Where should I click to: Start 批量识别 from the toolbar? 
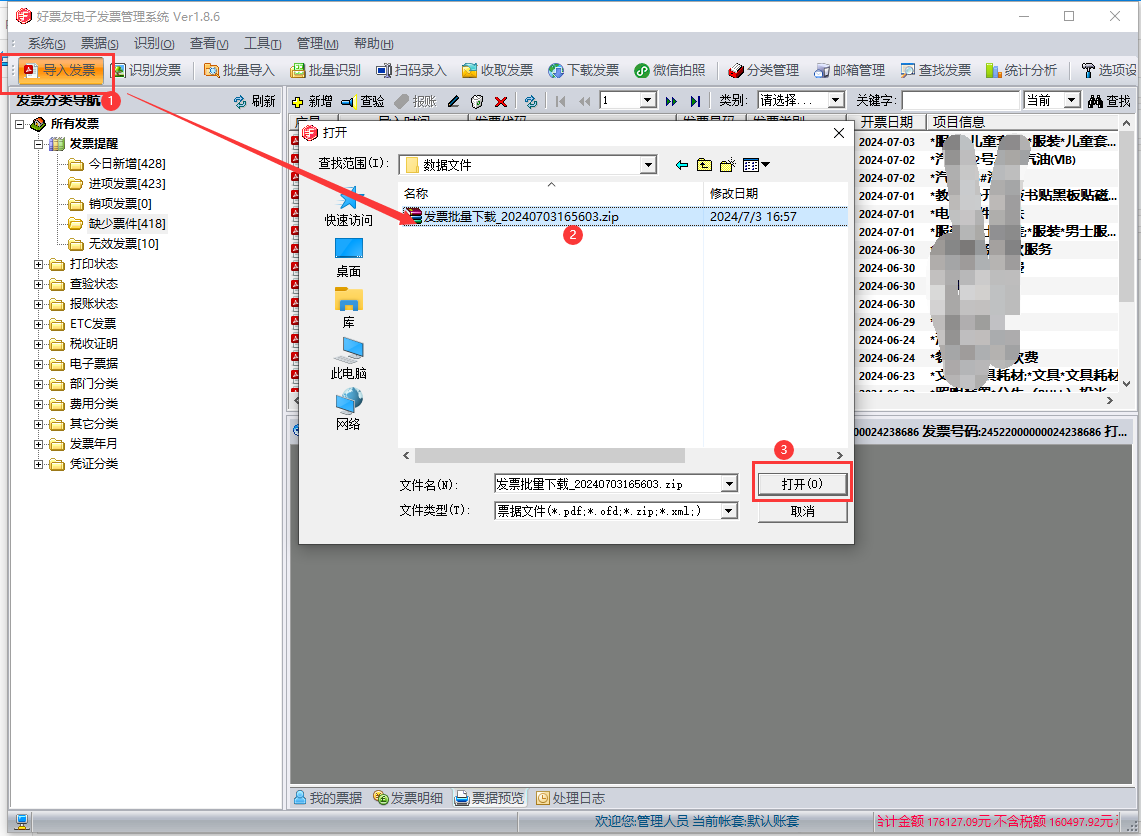pyautogui.click(x=325, y=71)
